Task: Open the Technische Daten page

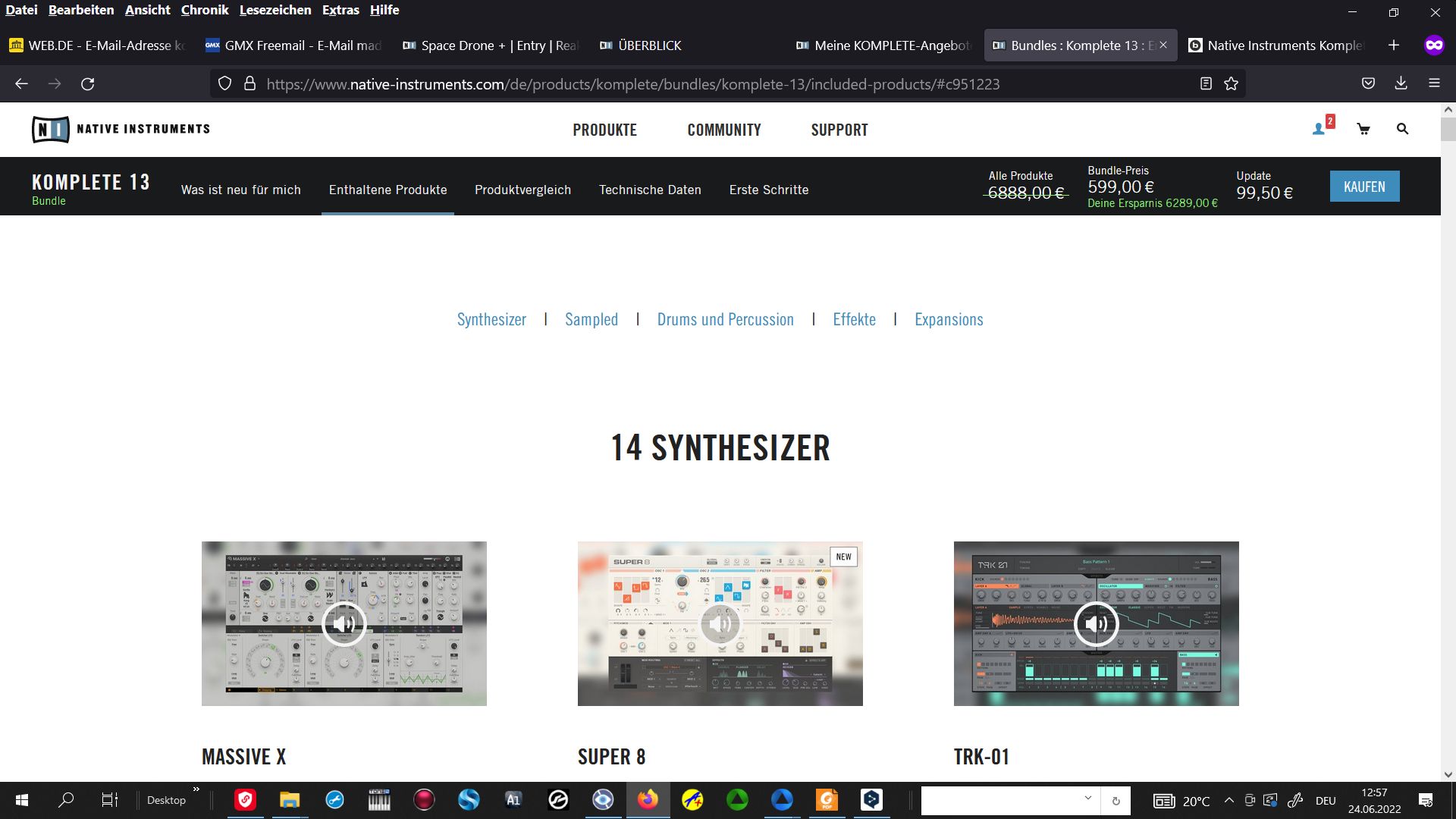Action: pyautogui.click(x=650, y=190)
